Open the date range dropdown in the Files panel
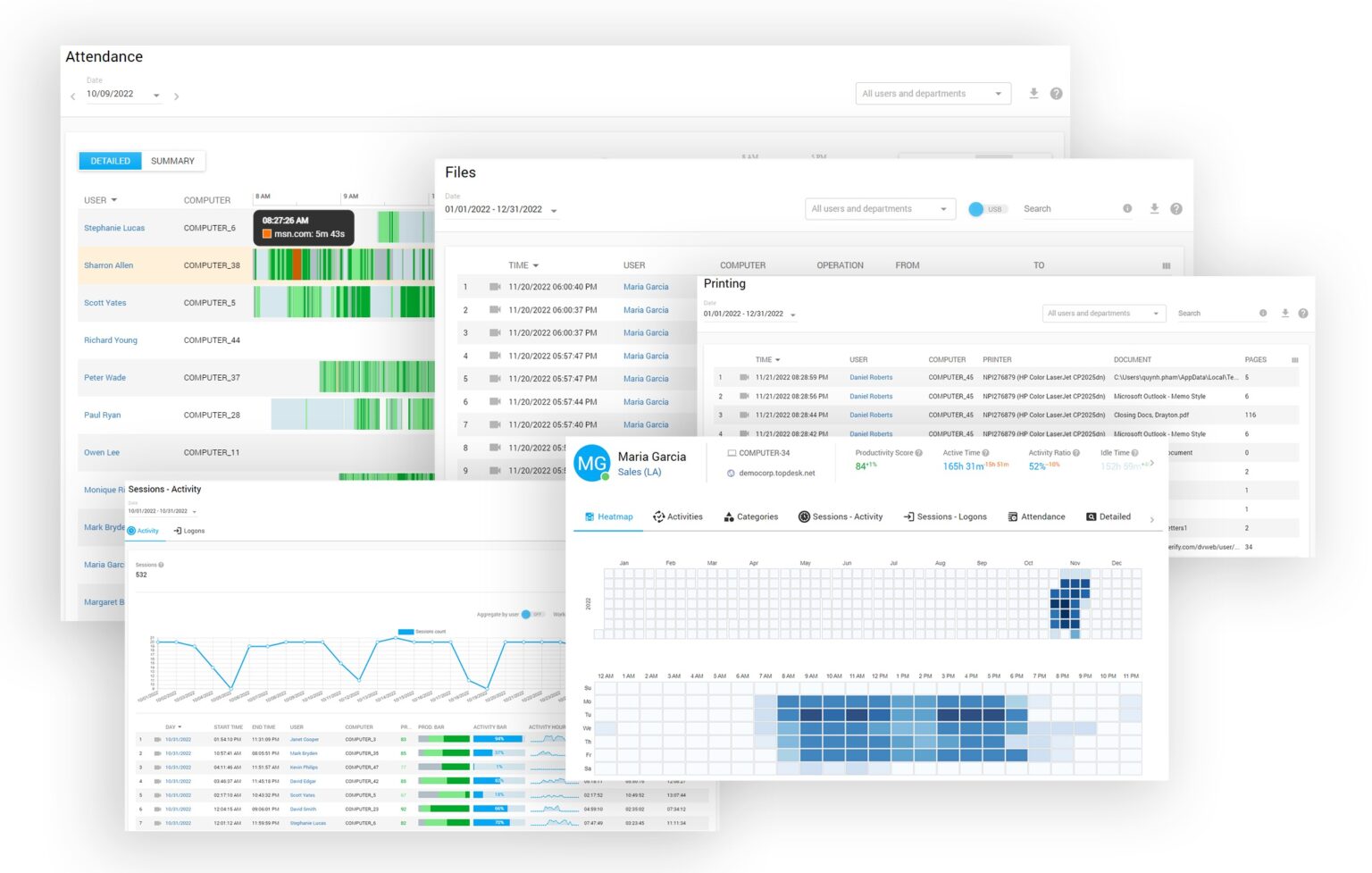 (x=552, y=209)
